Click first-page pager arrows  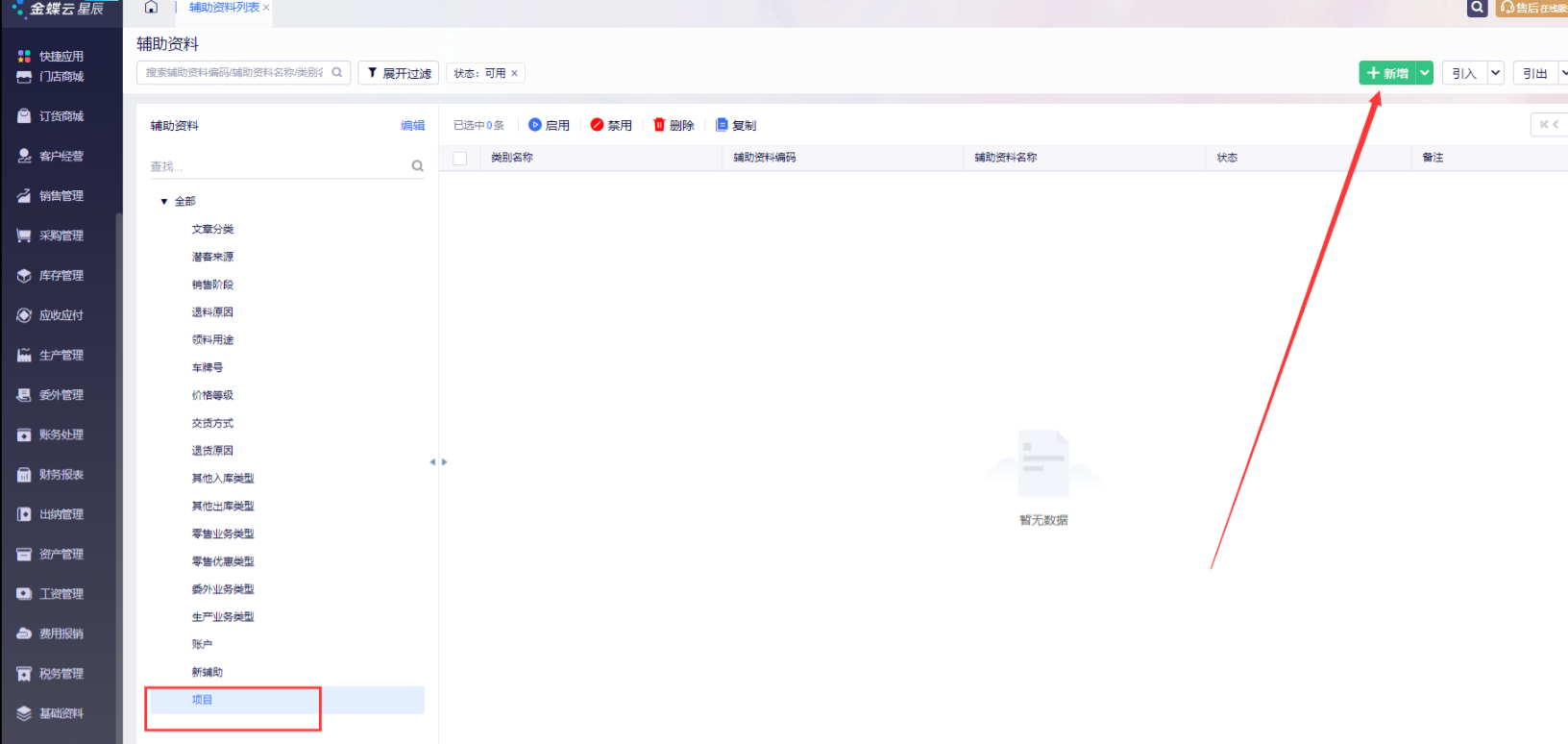[x=1549, y=124]
